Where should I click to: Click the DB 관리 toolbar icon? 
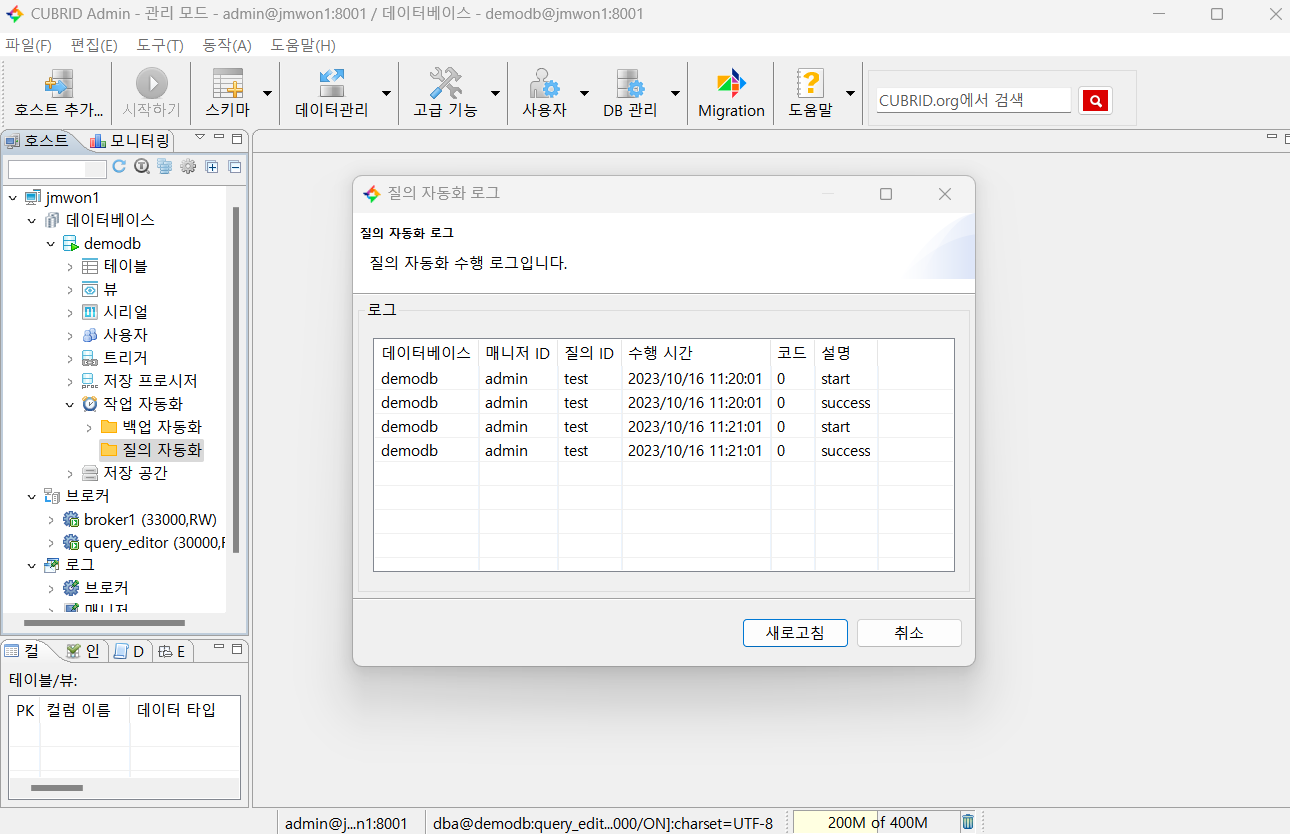pos(630,84)
